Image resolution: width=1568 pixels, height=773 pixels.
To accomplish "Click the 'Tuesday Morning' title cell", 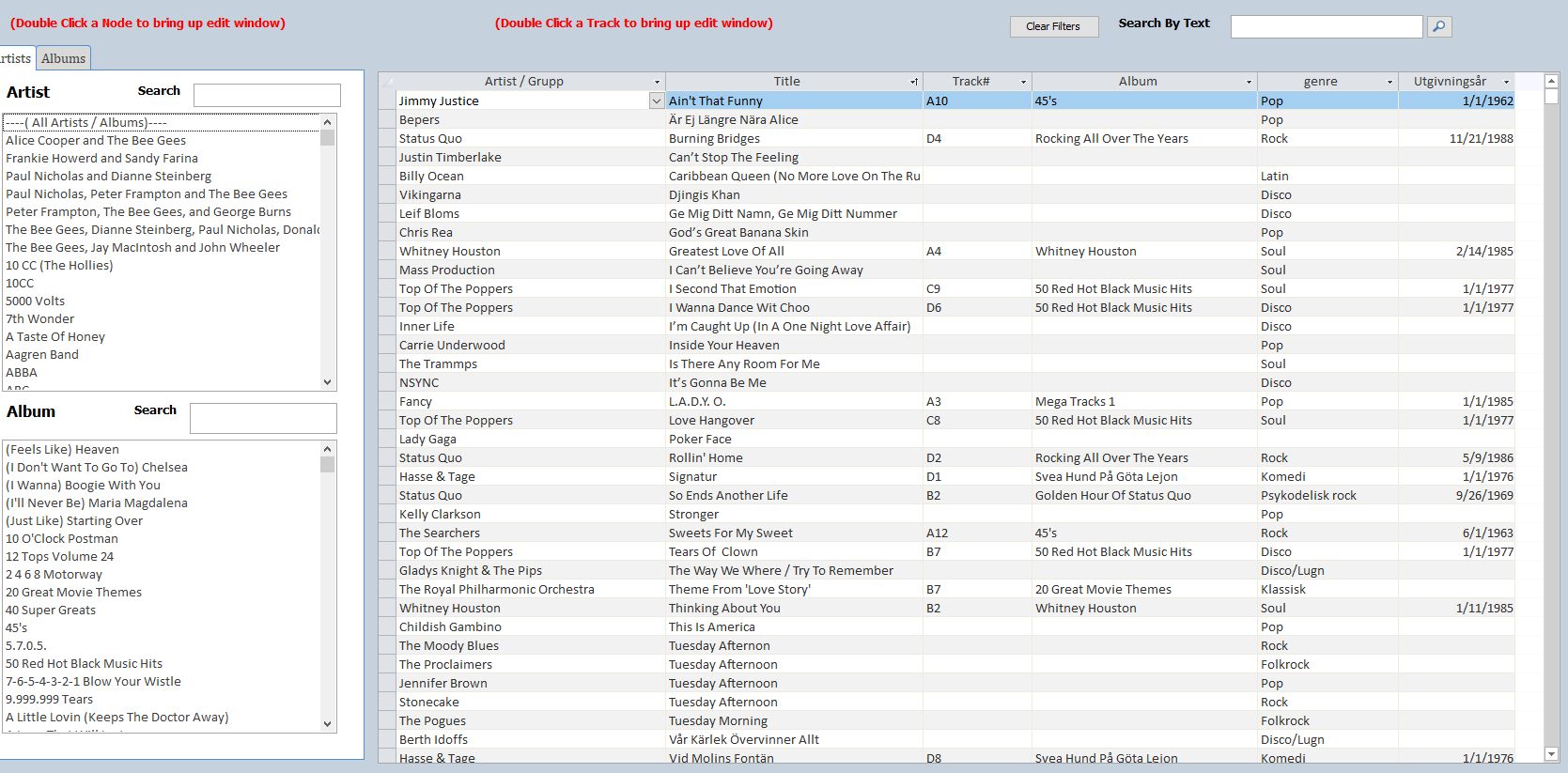I will coord(794,720).
